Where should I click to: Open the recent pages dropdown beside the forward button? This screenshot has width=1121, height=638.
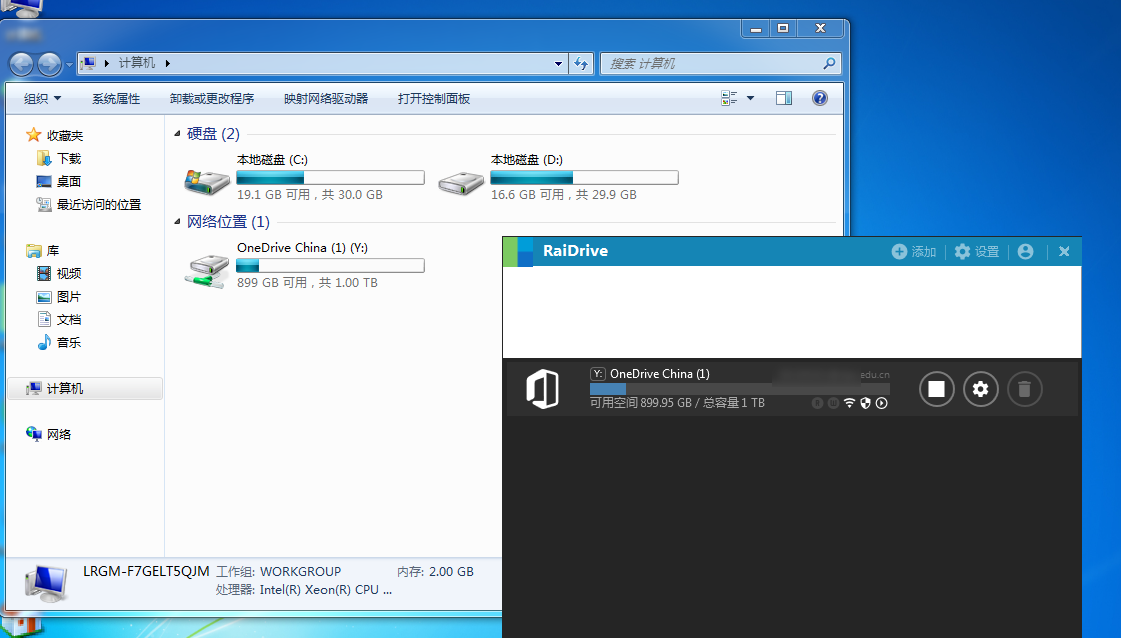[x=69, y=64]
